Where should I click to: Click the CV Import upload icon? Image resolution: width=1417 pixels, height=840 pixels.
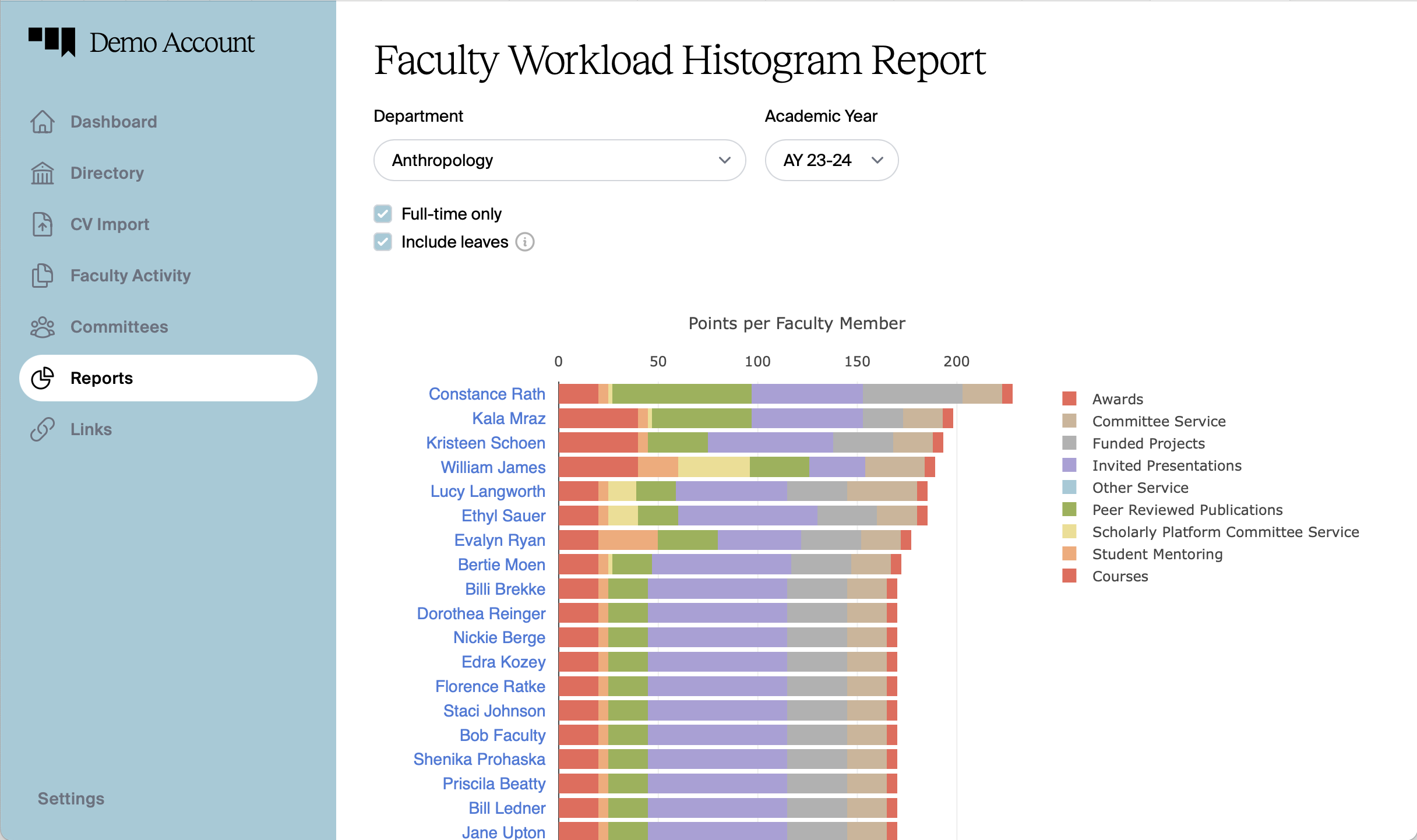click(x=43, y=224)
